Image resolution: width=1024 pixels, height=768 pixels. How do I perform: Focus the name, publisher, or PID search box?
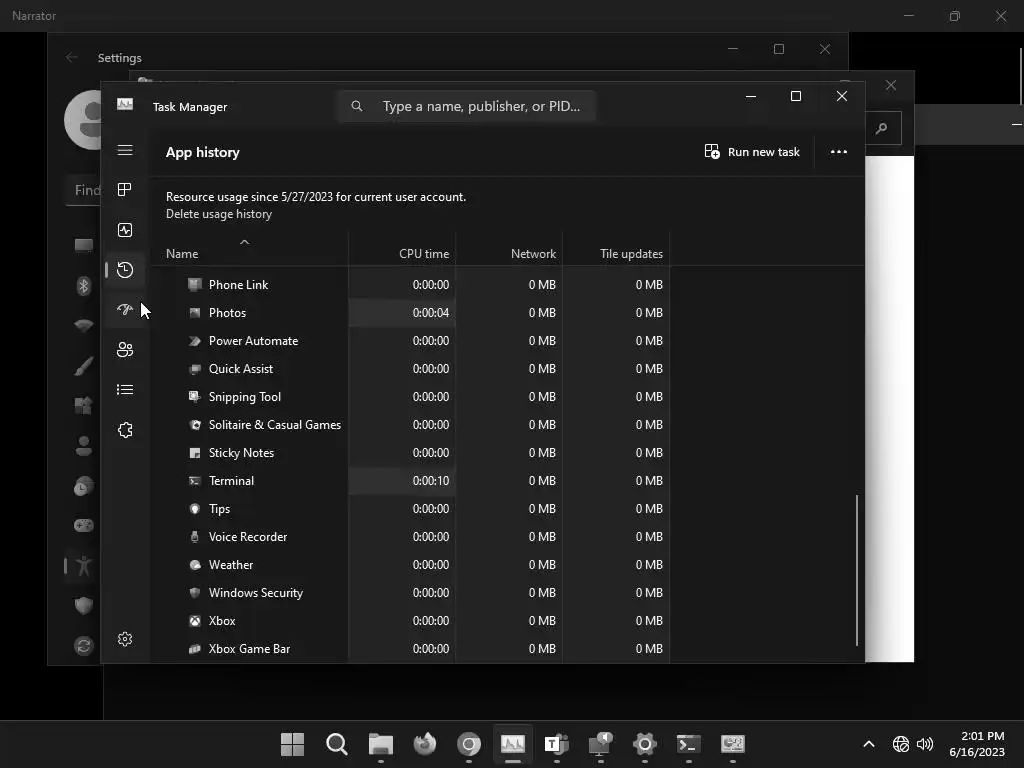click(466, 106)
